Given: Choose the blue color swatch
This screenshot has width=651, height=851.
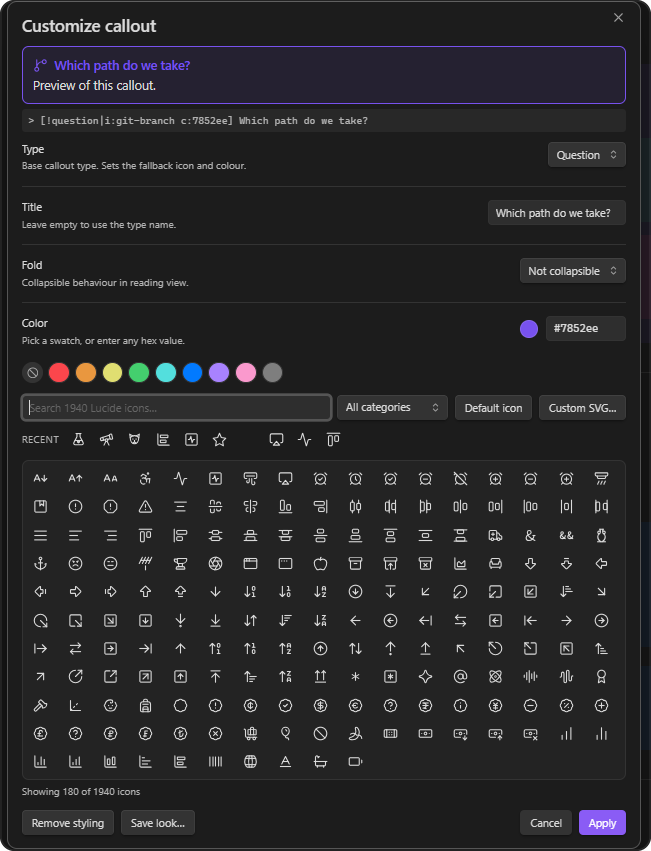Looking at the screenshot, I should tap(192, 373).
